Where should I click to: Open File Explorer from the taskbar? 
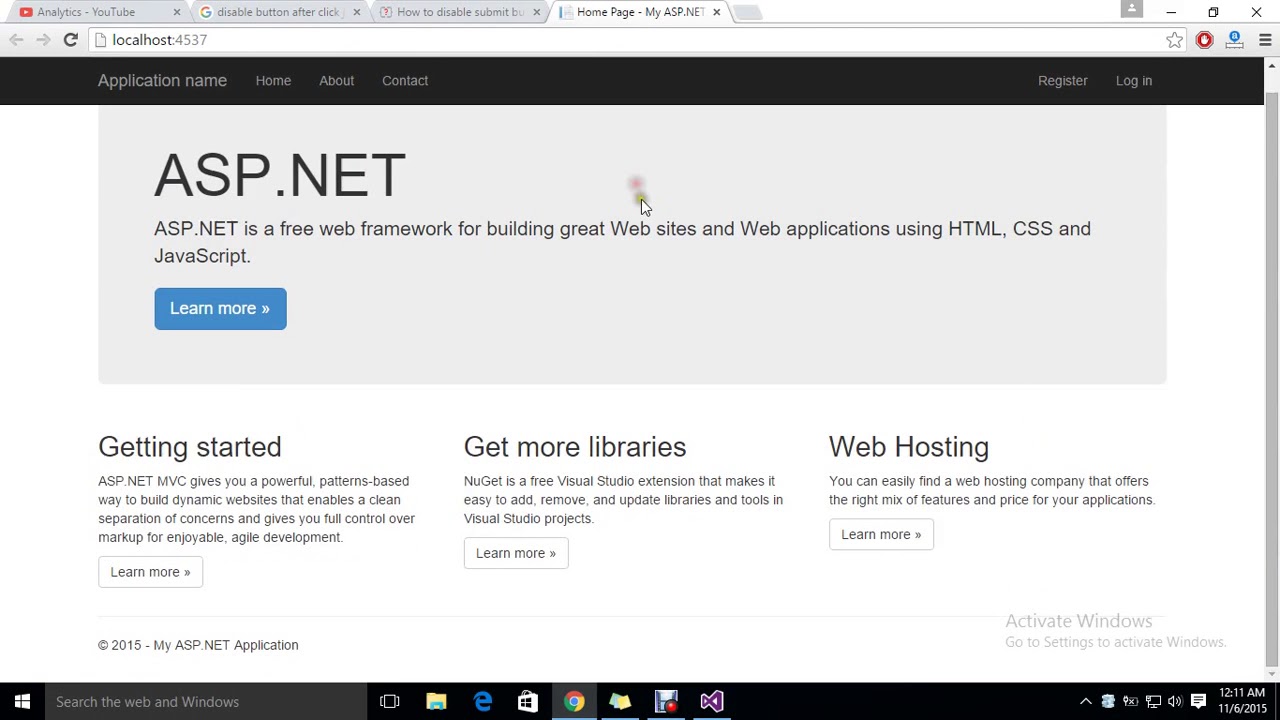point(436,701)
